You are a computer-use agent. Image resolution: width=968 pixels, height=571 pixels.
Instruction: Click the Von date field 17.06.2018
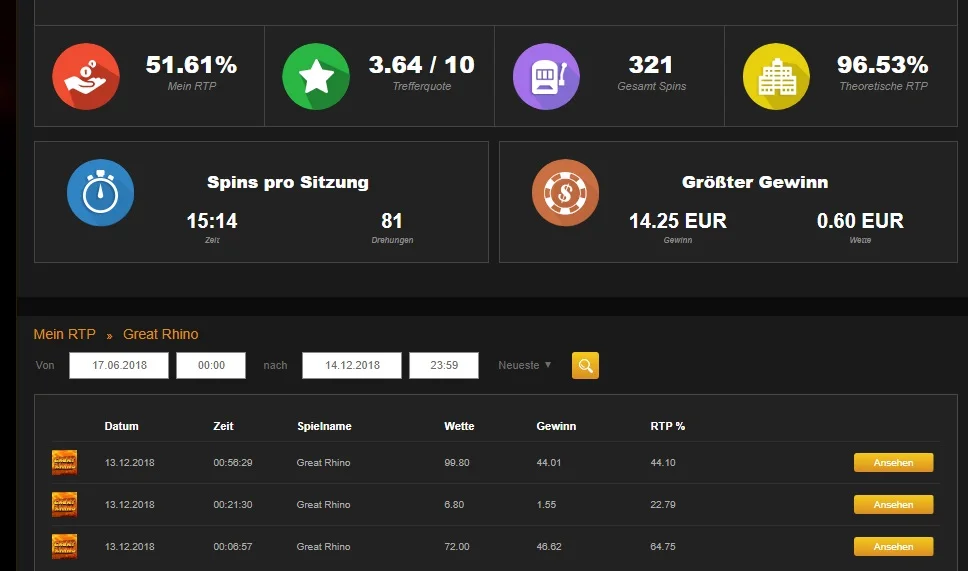(x=119, y=365)
